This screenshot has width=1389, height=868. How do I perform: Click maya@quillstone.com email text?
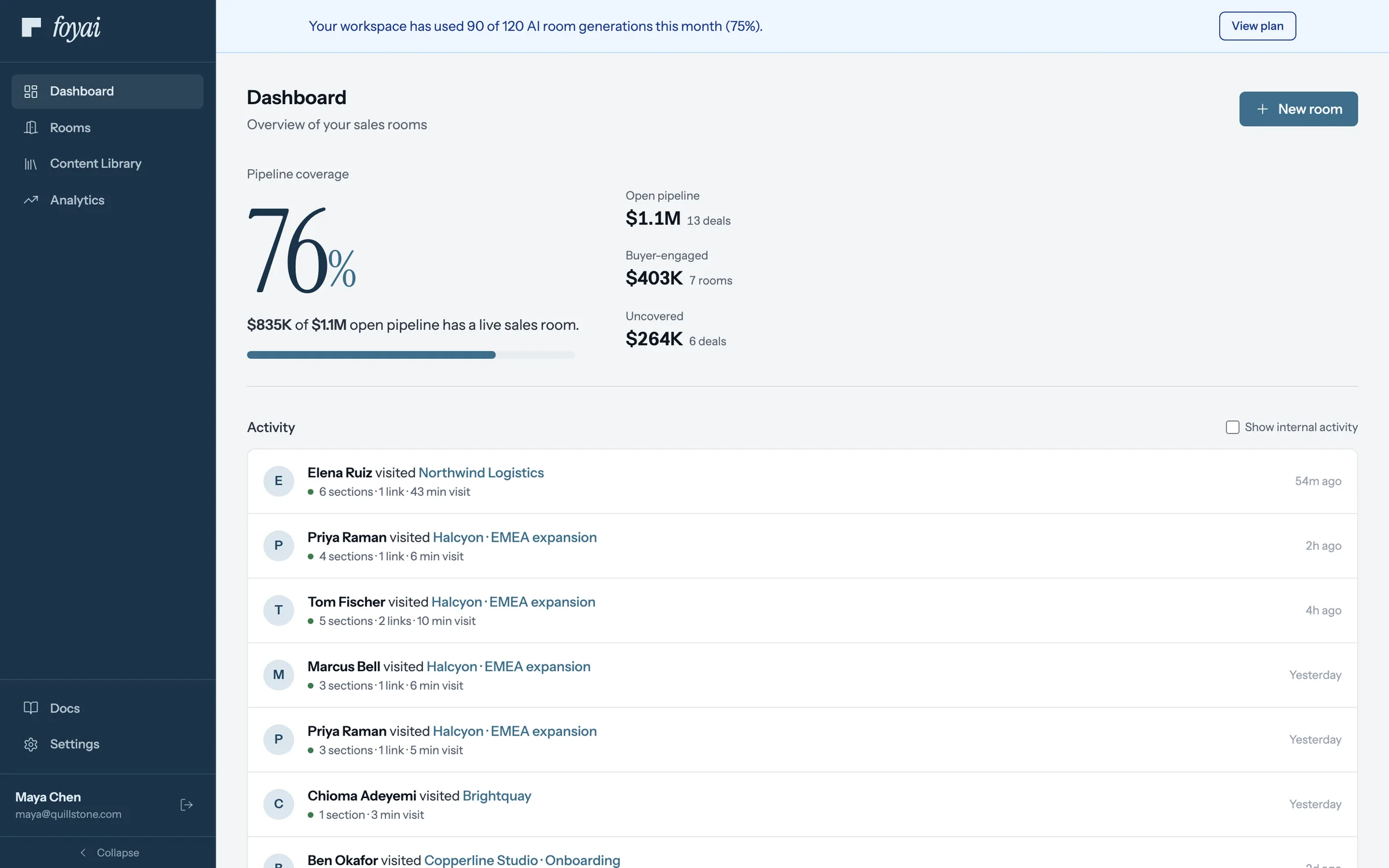pos(68,814)
